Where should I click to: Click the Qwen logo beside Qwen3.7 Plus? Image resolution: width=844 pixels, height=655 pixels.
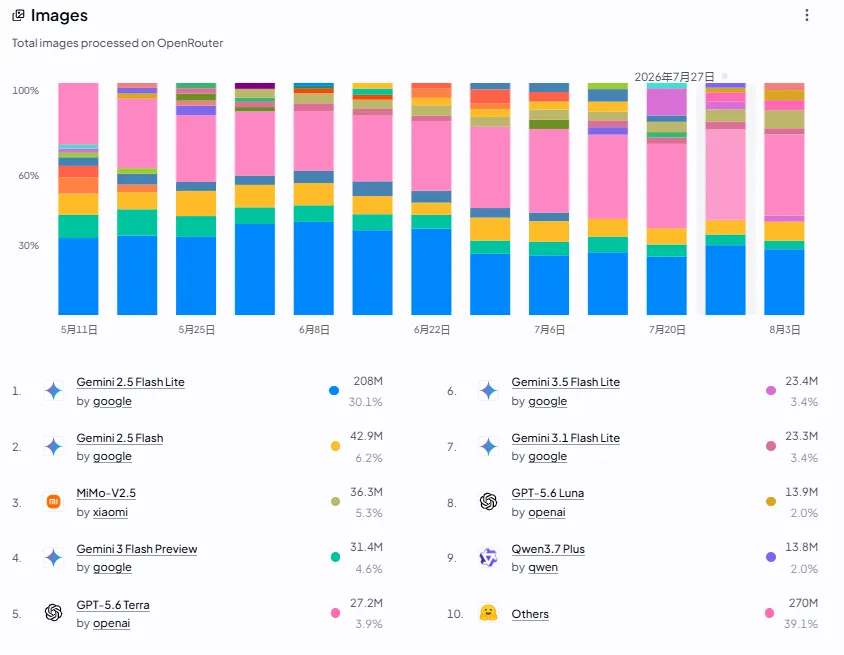(488, 558)
